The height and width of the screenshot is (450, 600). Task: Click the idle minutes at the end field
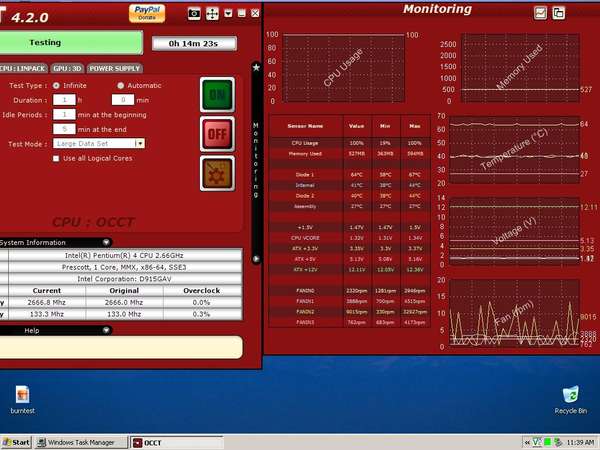click(x=64, y=129)
